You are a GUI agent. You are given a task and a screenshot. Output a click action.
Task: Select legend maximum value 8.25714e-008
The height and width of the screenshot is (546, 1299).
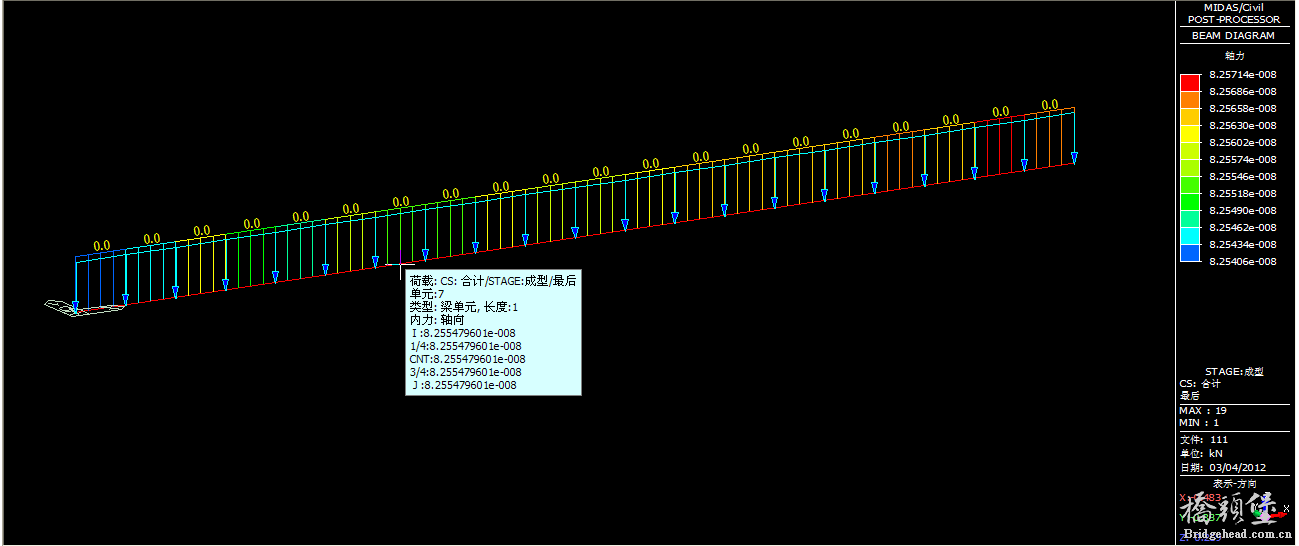click(x=1243, y=74)
